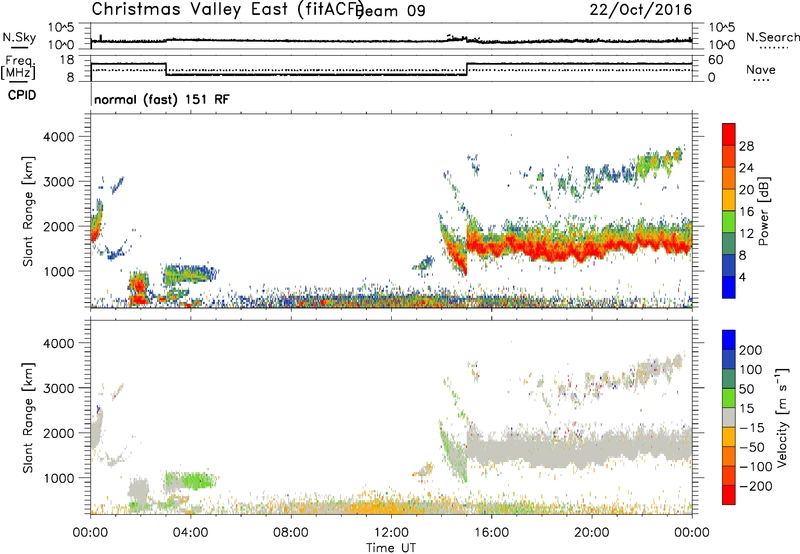Click the '4' power colorbar label
The width and height of the screenshot is (800, 554).
click(742, 277)
